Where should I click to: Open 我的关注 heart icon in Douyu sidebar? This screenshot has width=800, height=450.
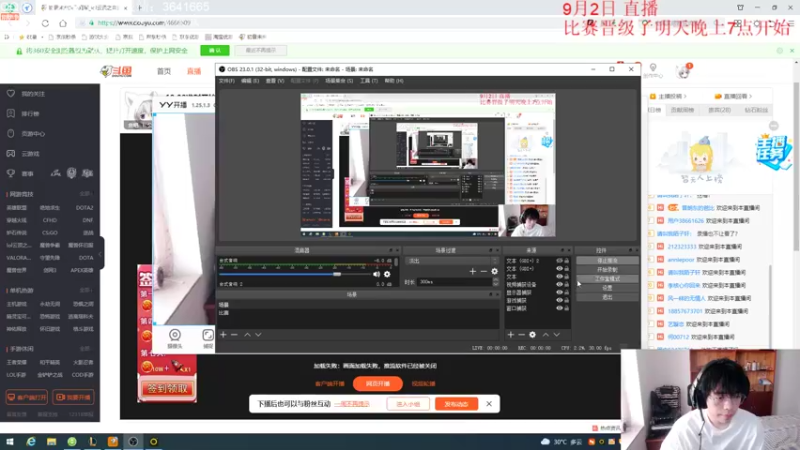click(11, 94)
